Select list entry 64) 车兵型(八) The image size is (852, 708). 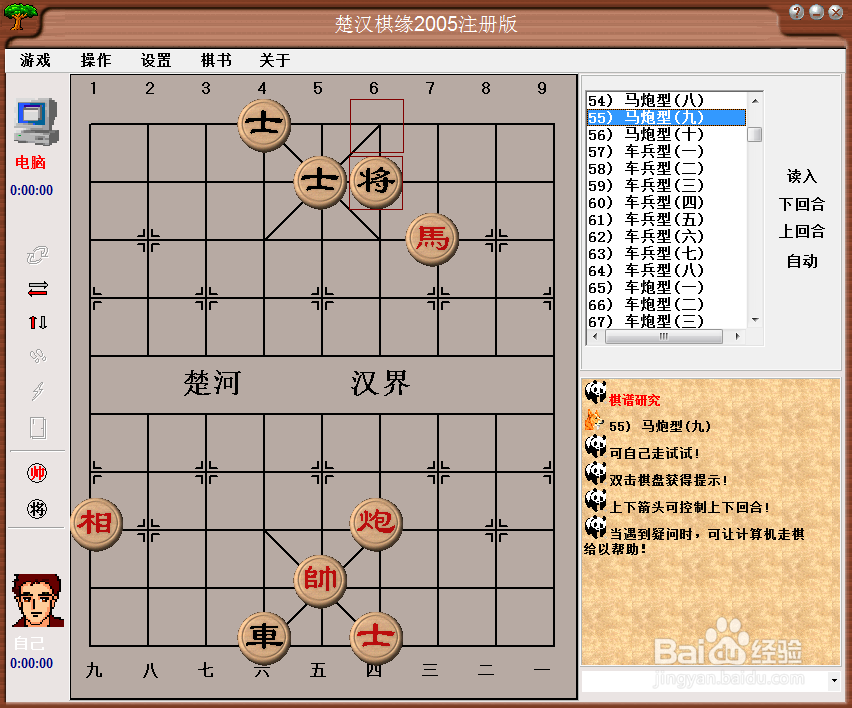666,271
